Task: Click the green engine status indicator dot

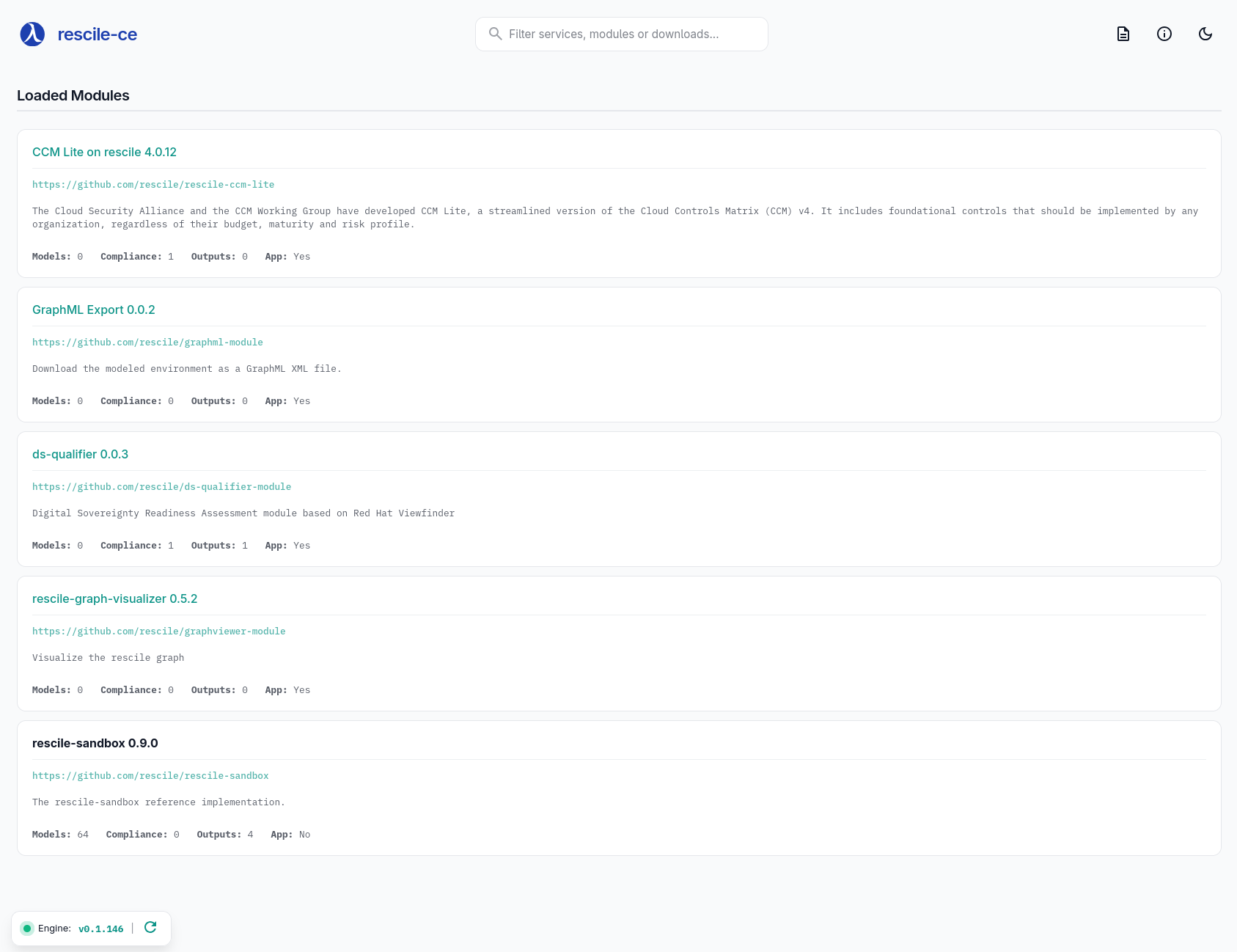Action: 26,928
